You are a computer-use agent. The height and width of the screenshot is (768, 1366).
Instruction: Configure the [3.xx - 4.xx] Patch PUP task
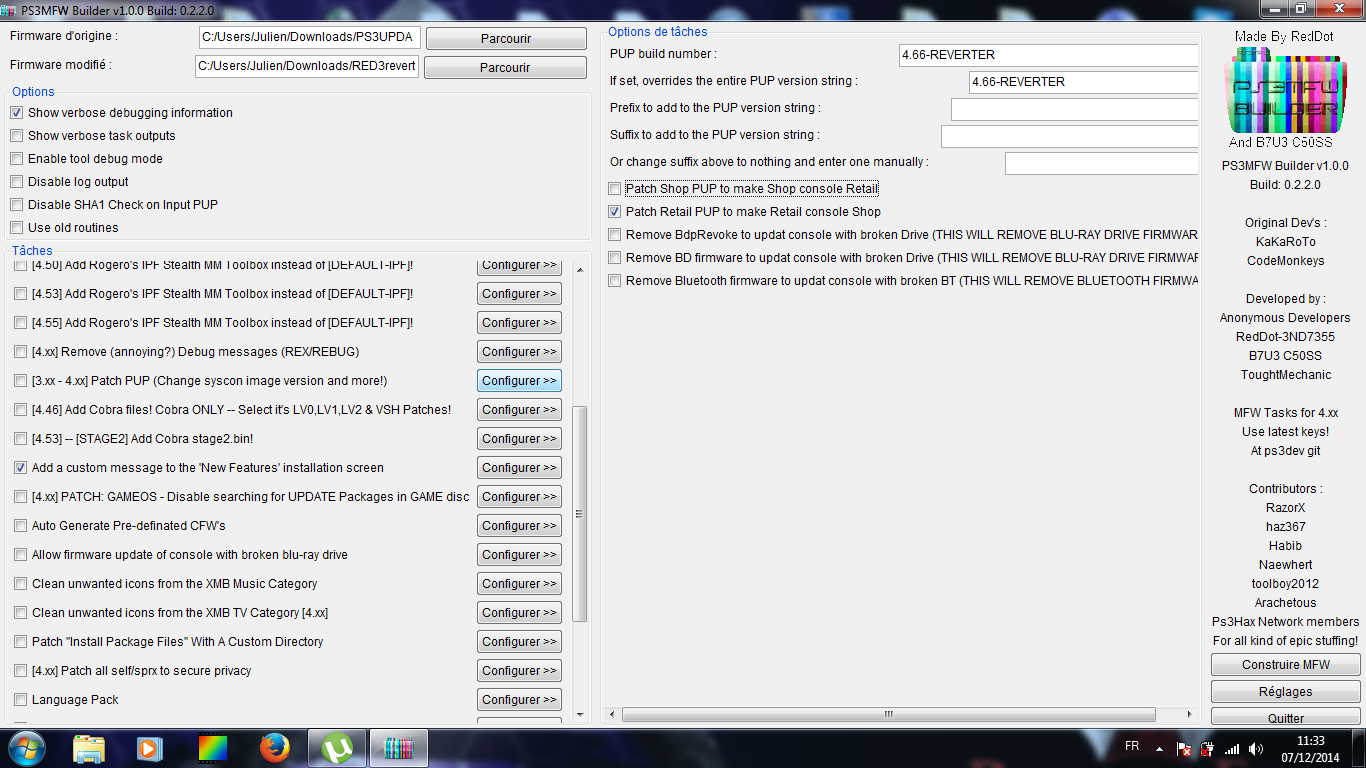click(x=519, y=381)
